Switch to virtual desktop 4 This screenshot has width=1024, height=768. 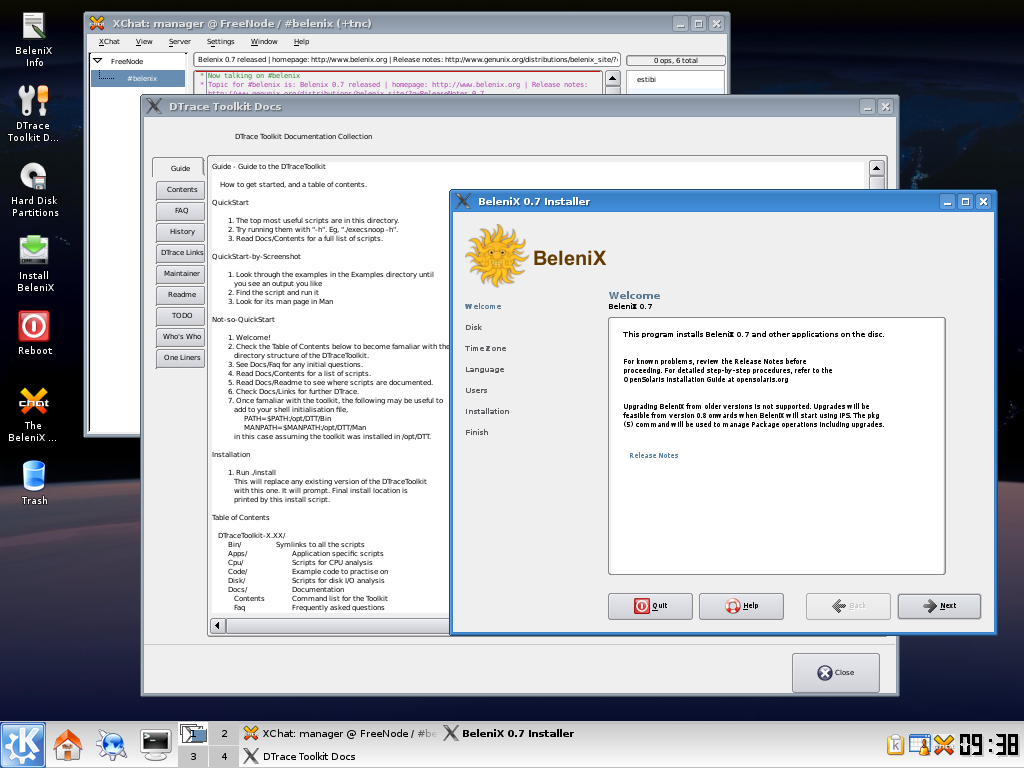pos(224,756)
